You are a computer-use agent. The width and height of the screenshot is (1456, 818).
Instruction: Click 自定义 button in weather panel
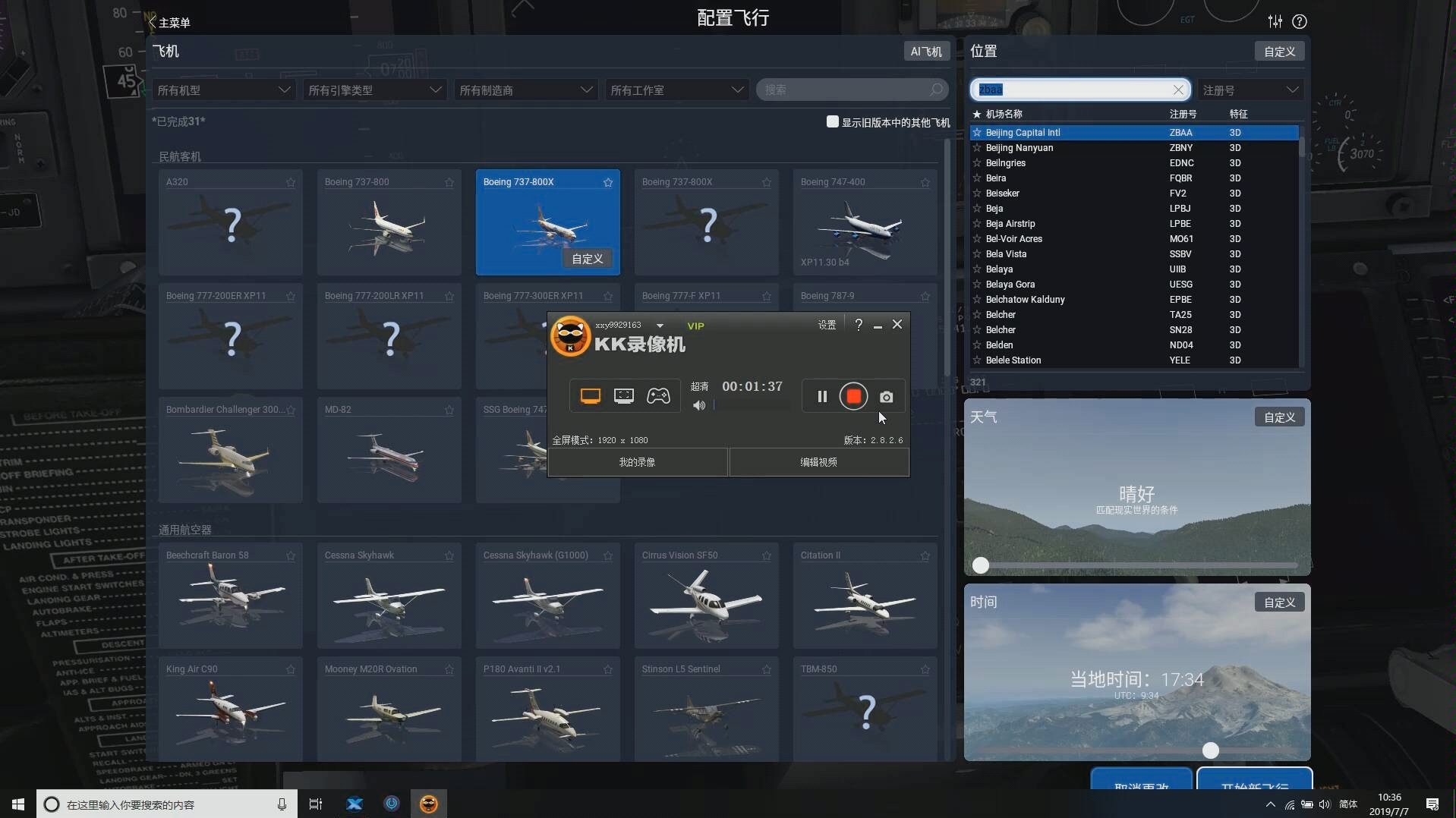coord(1279,417)
